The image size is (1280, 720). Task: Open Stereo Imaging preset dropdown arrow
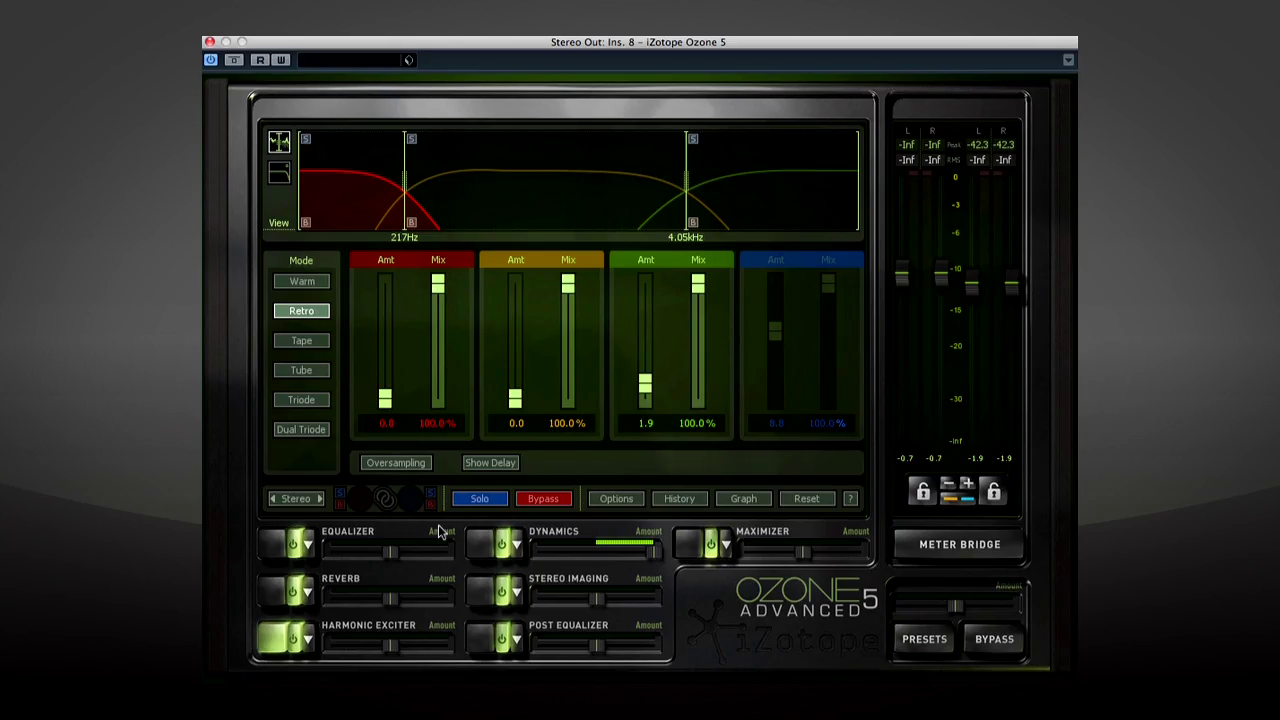click(517, 592)
